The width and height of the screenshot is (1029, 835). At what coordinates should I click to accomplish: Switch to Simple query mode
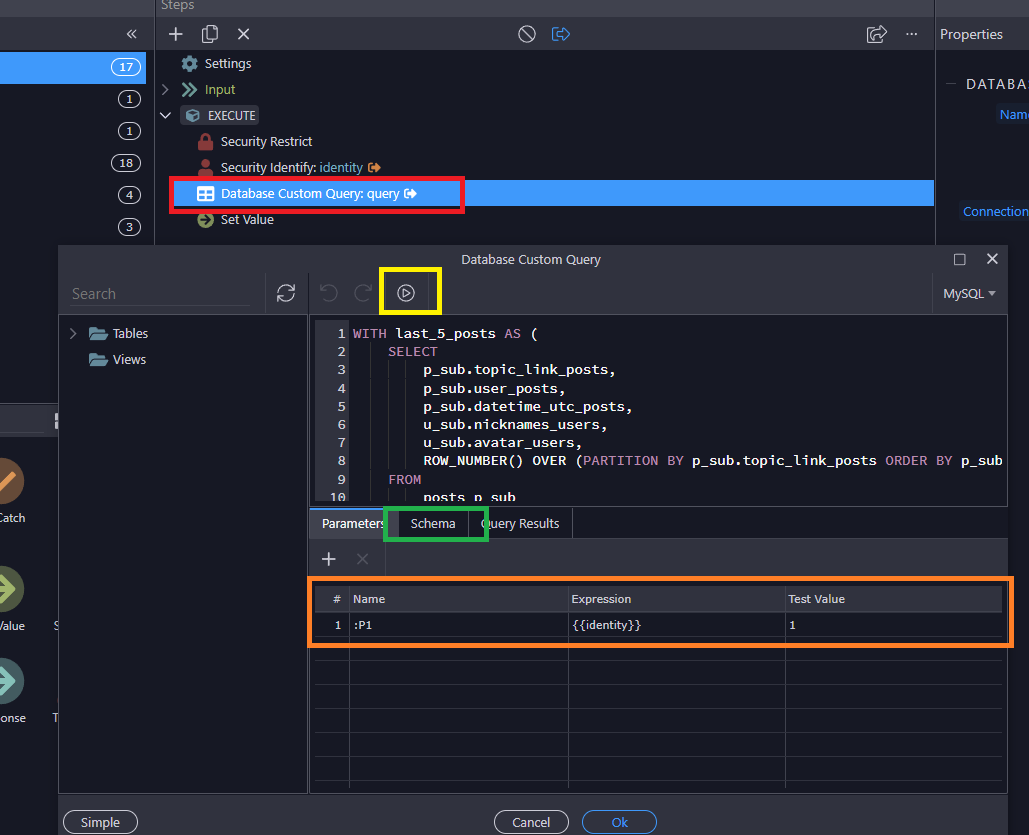[x=100, y=822]
